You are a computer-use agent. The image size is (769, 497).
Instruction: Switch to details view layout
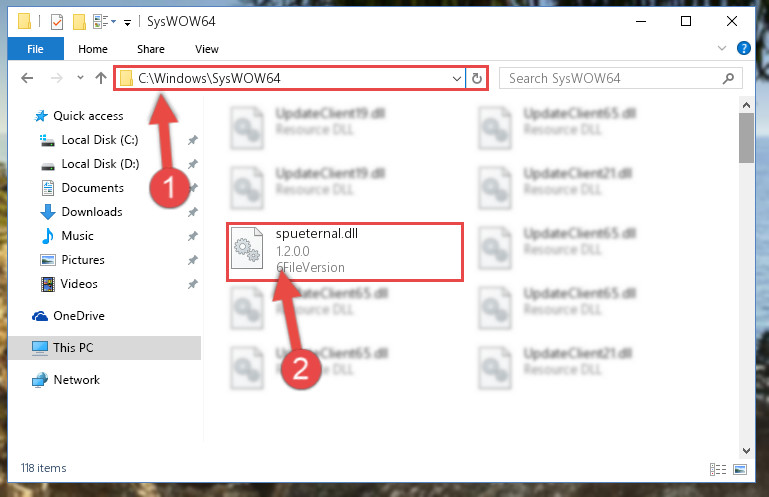pos(718,470)
